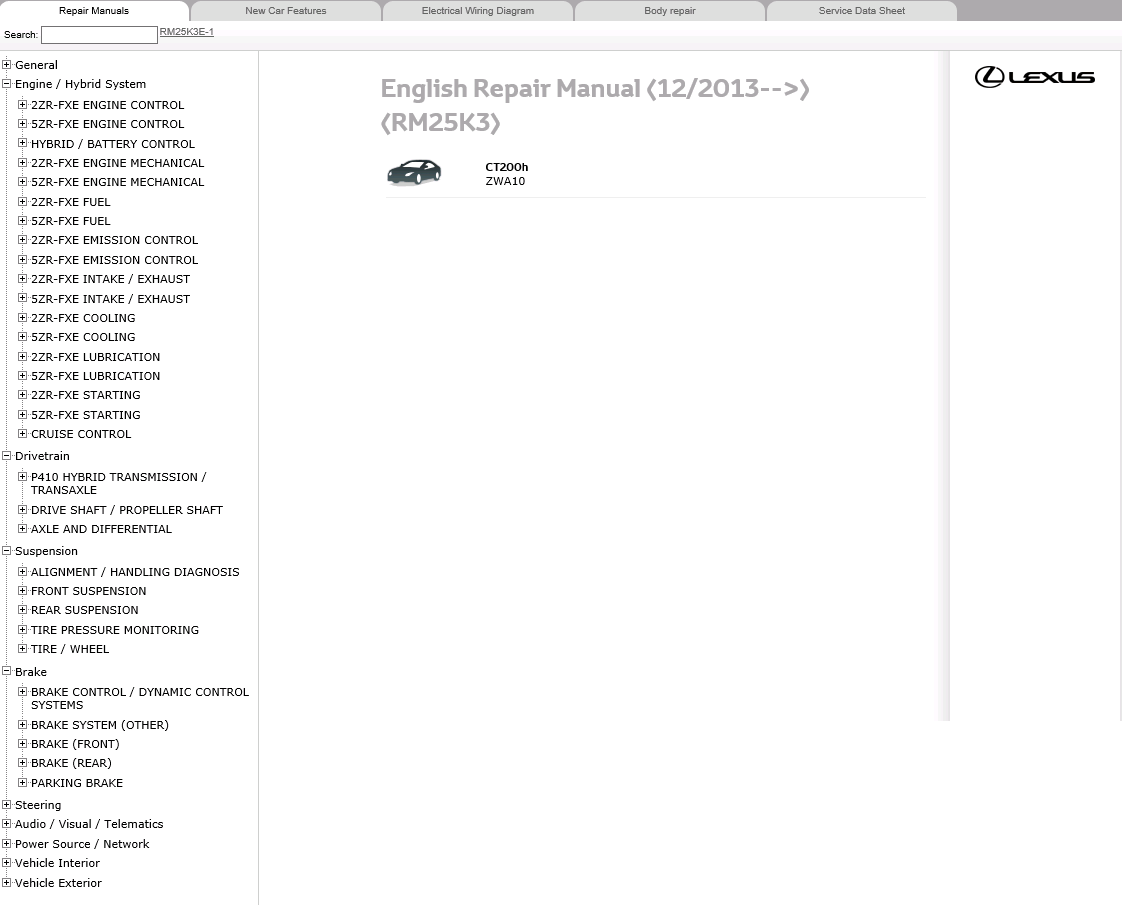Collapse the Engine / Hybrid System node
Viewport: 1122px width, 905px height.
[6, 84]
